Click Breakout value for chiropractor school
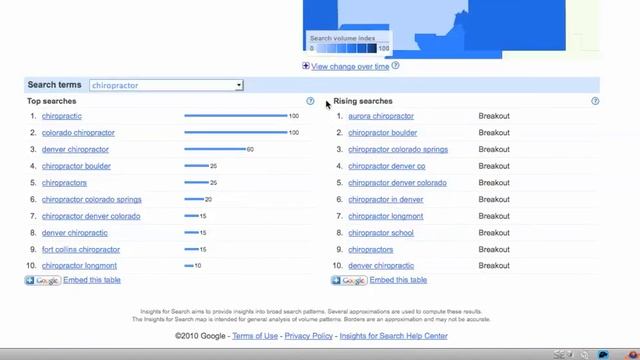Viewport: 640px width, 360px height. pos(494,233)
